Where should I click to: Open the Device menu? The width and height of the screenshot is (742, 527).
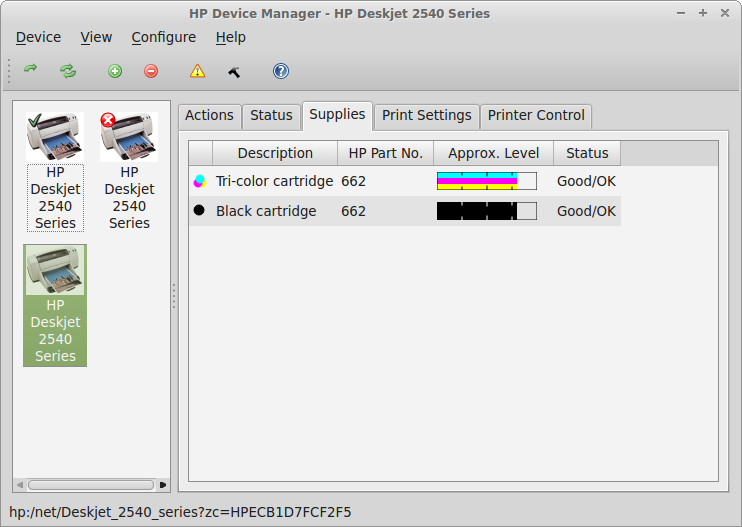point(38,37)
